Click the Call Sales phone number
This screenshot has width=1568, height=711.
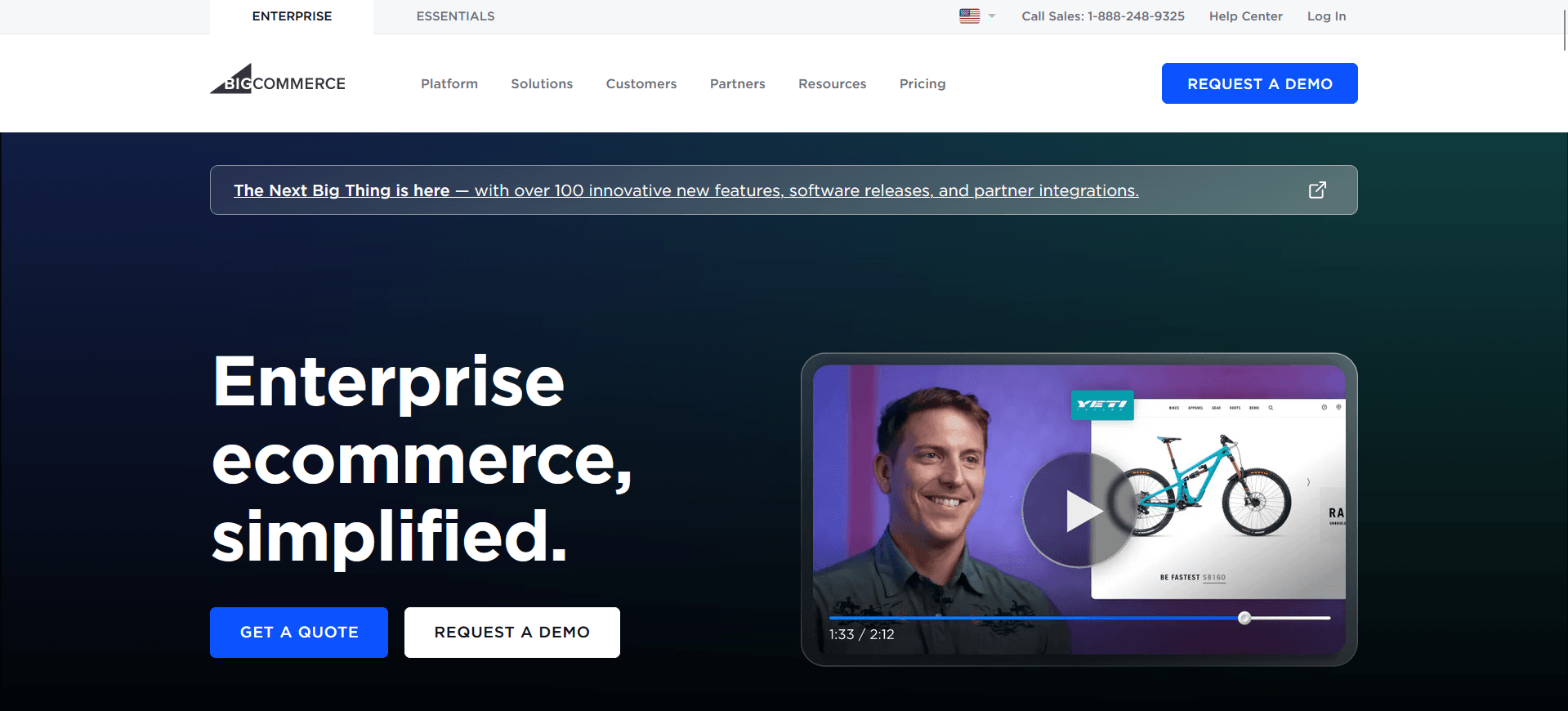pos(1103,16)
